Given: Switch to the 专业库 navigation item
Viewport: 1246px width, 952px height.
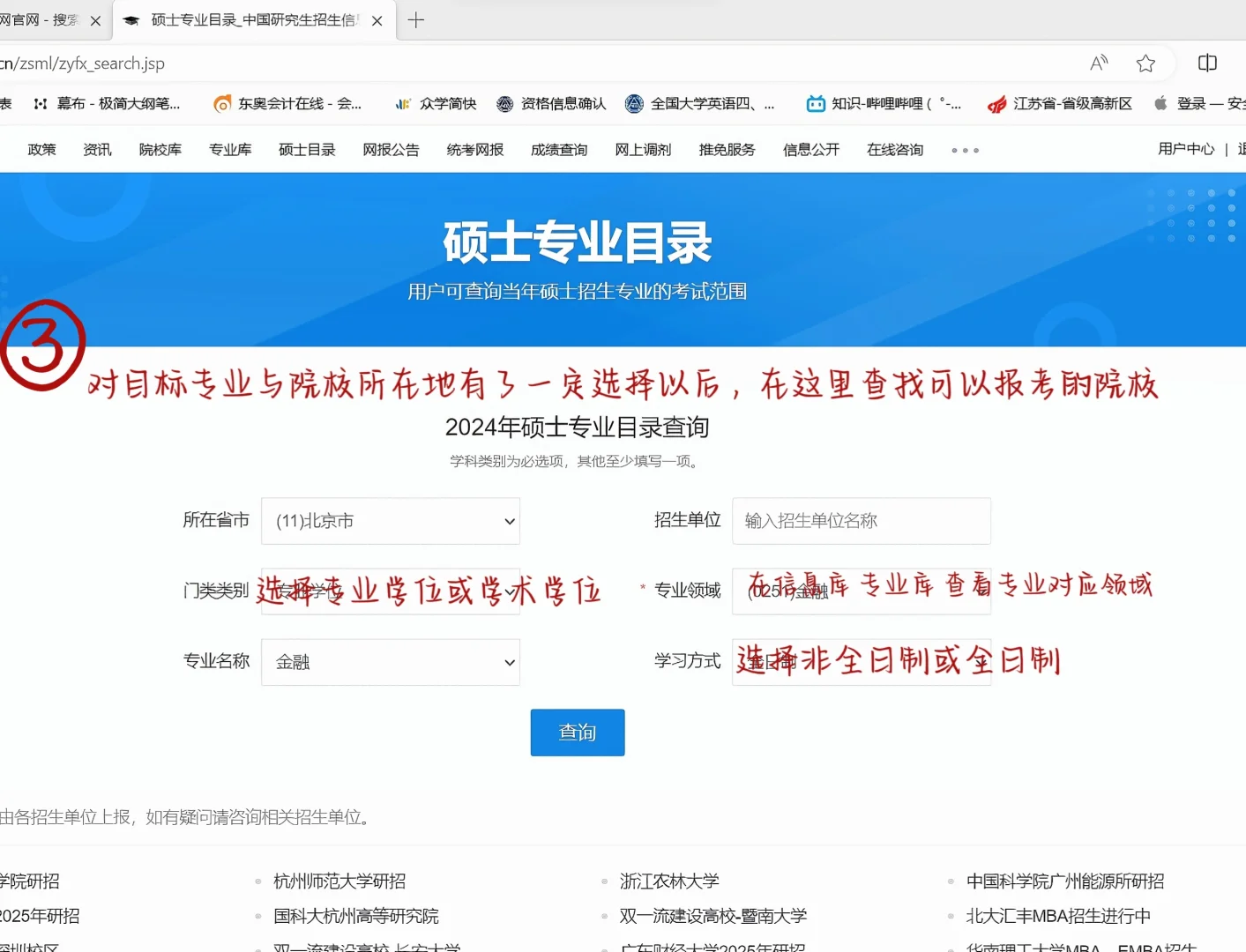Looking at the screenshot, I should pyautogui.click(x=230, y=149).
